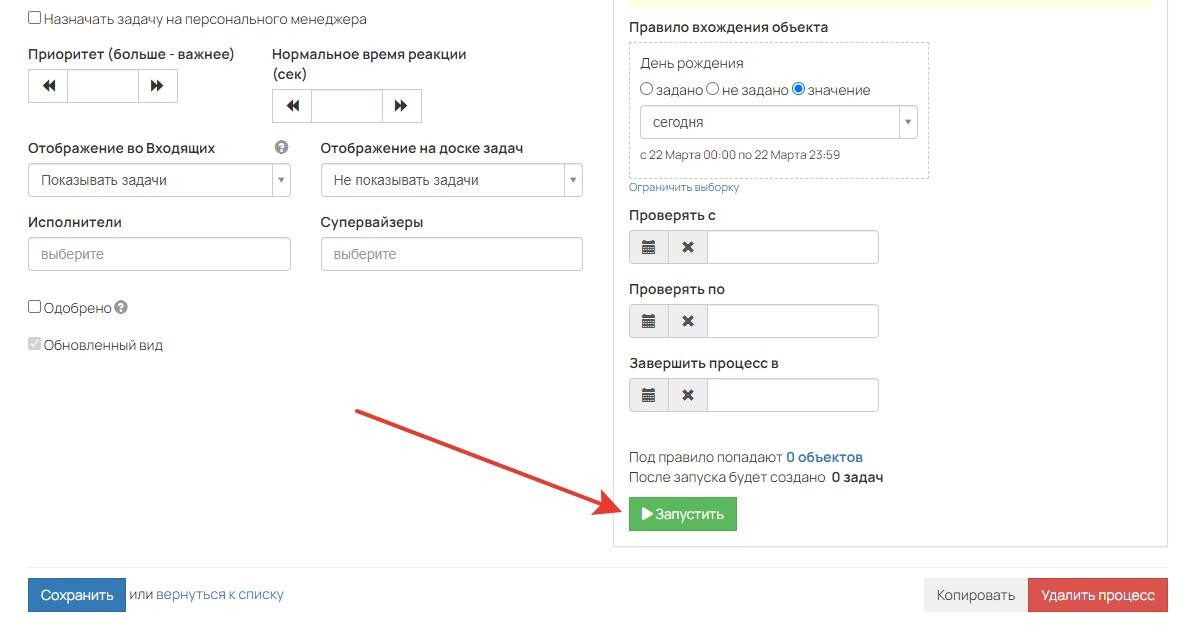The width and height of the screenshot is (1189, 643).
Task: Toggle 'Назначать задачу на персонального менеджера' checkbox
Action: point(34,17)
